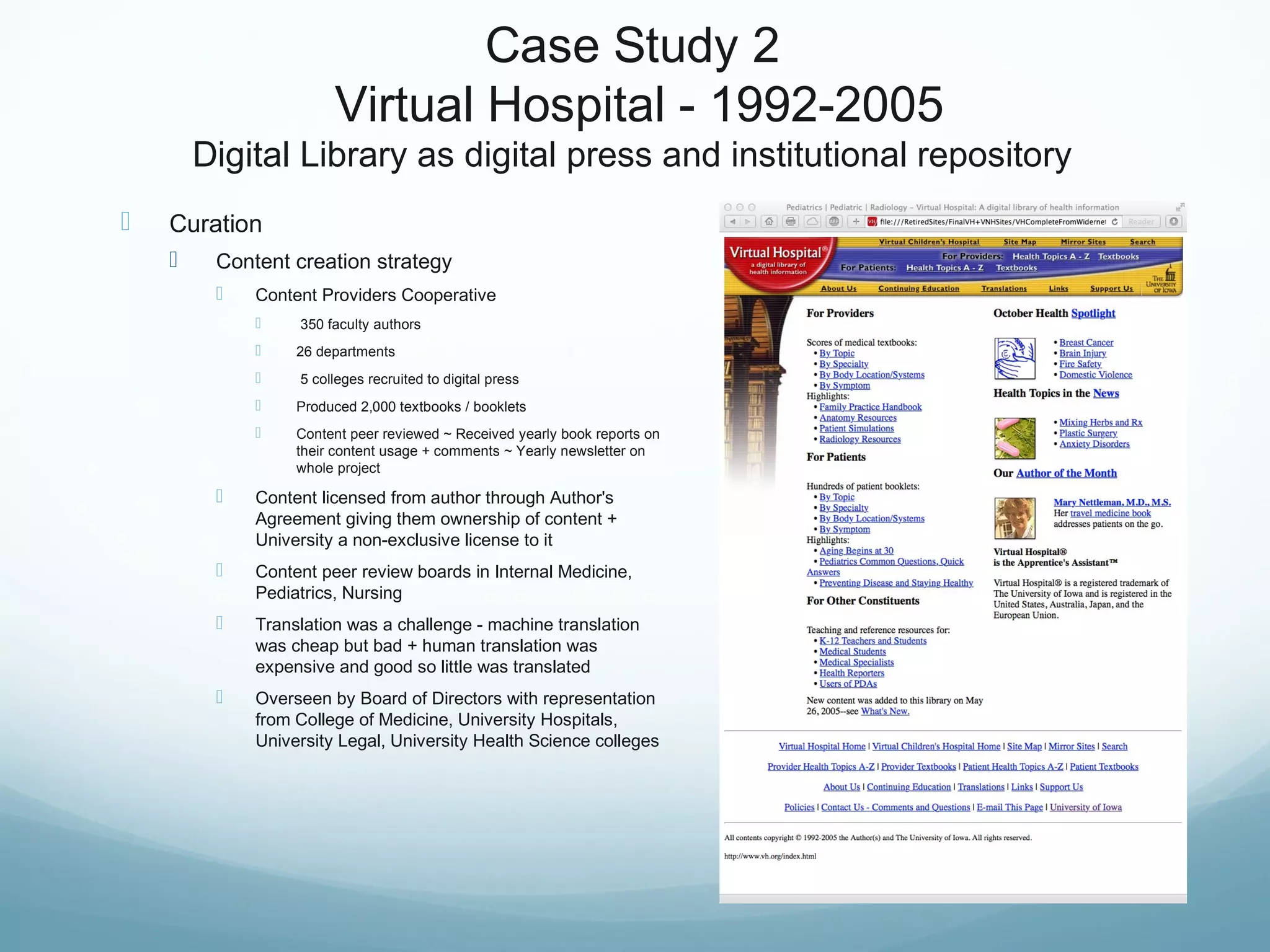The height and width of the screenshot is (952, 1270).
Task: Click the Print toolbar icon
Action: (791, 222)
